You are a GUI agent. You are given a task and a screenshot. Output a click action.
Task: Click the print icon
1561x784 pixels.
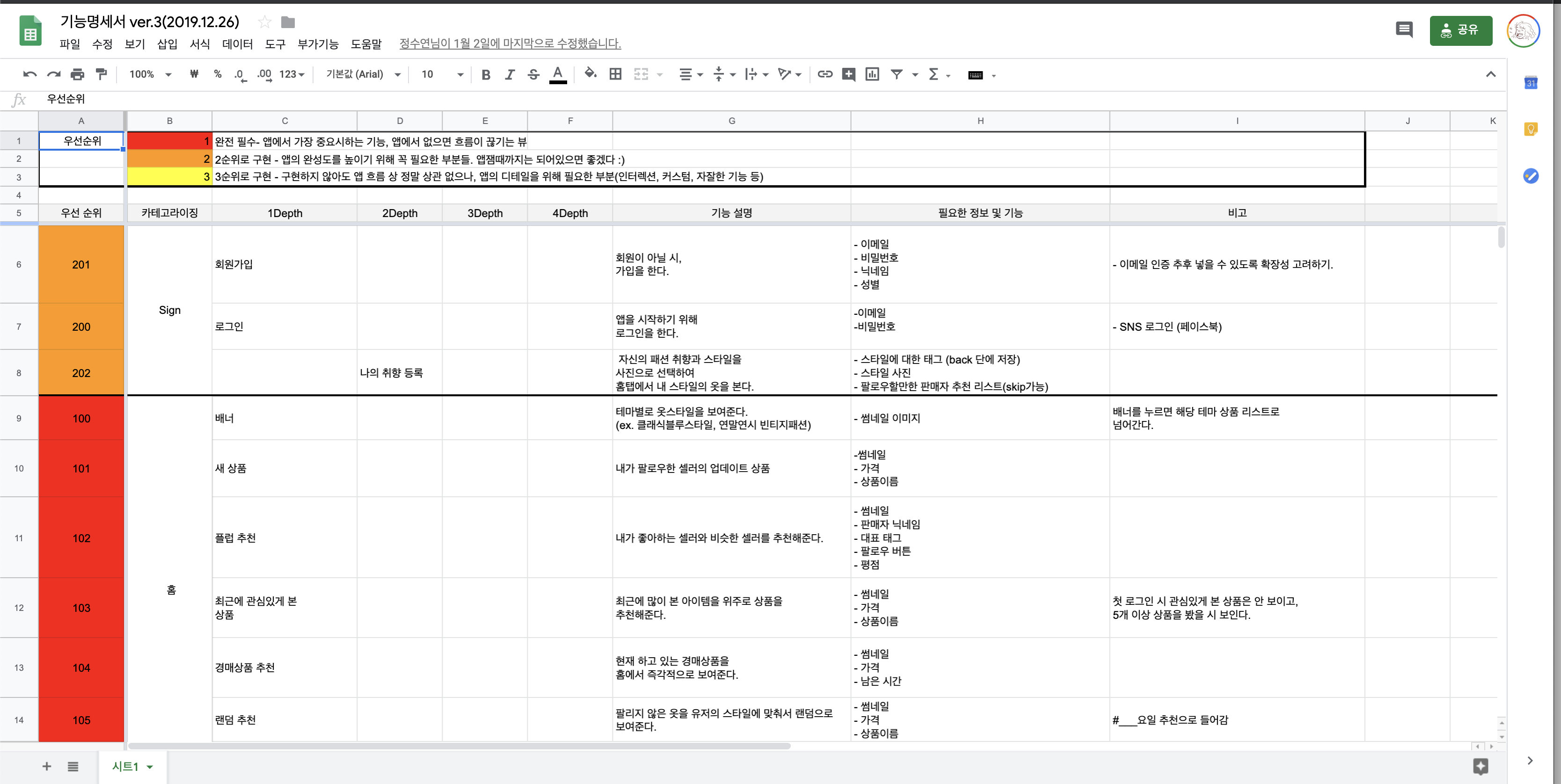tap(77, 74)
